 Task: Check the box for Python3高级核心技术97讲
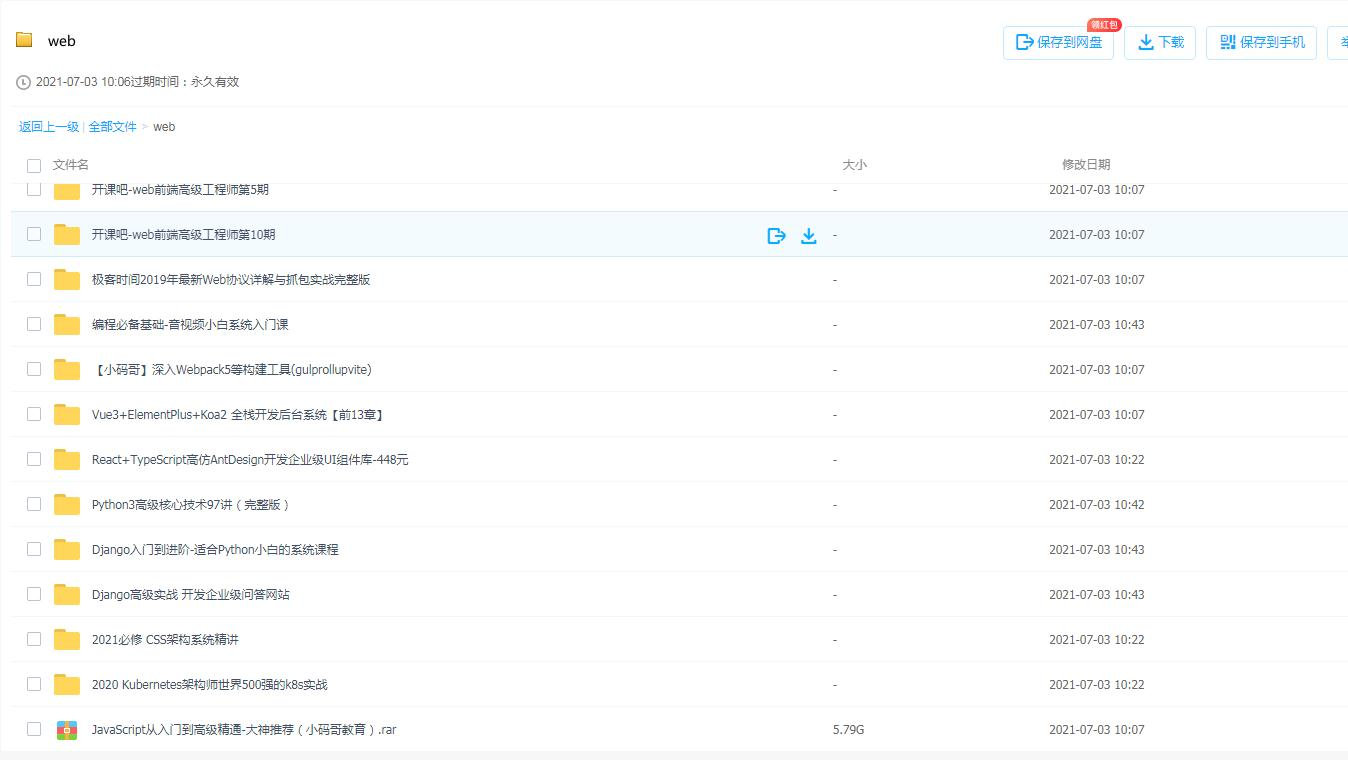(34, 504)
